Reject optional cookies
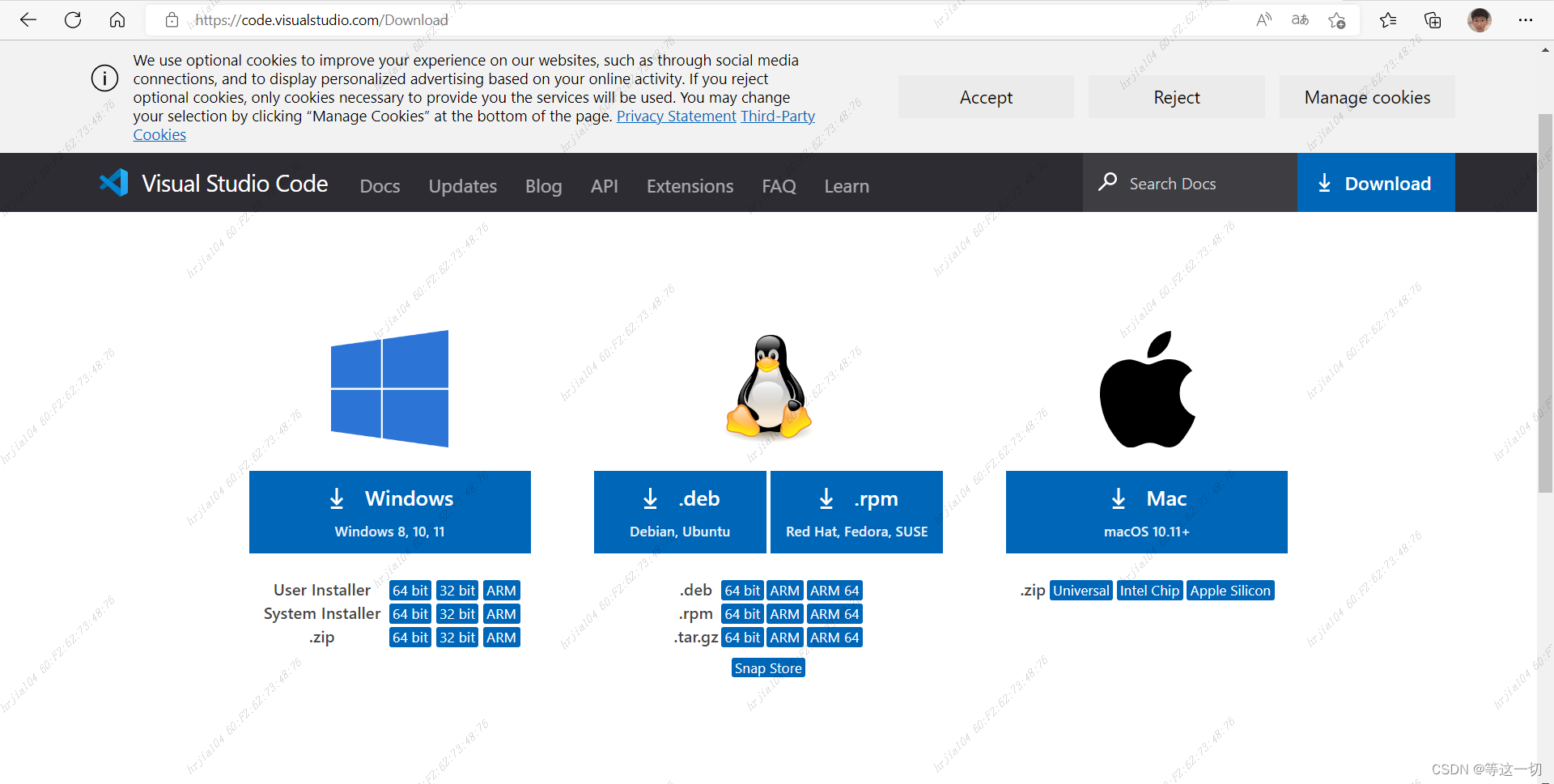 click(x=1177, y=97)
